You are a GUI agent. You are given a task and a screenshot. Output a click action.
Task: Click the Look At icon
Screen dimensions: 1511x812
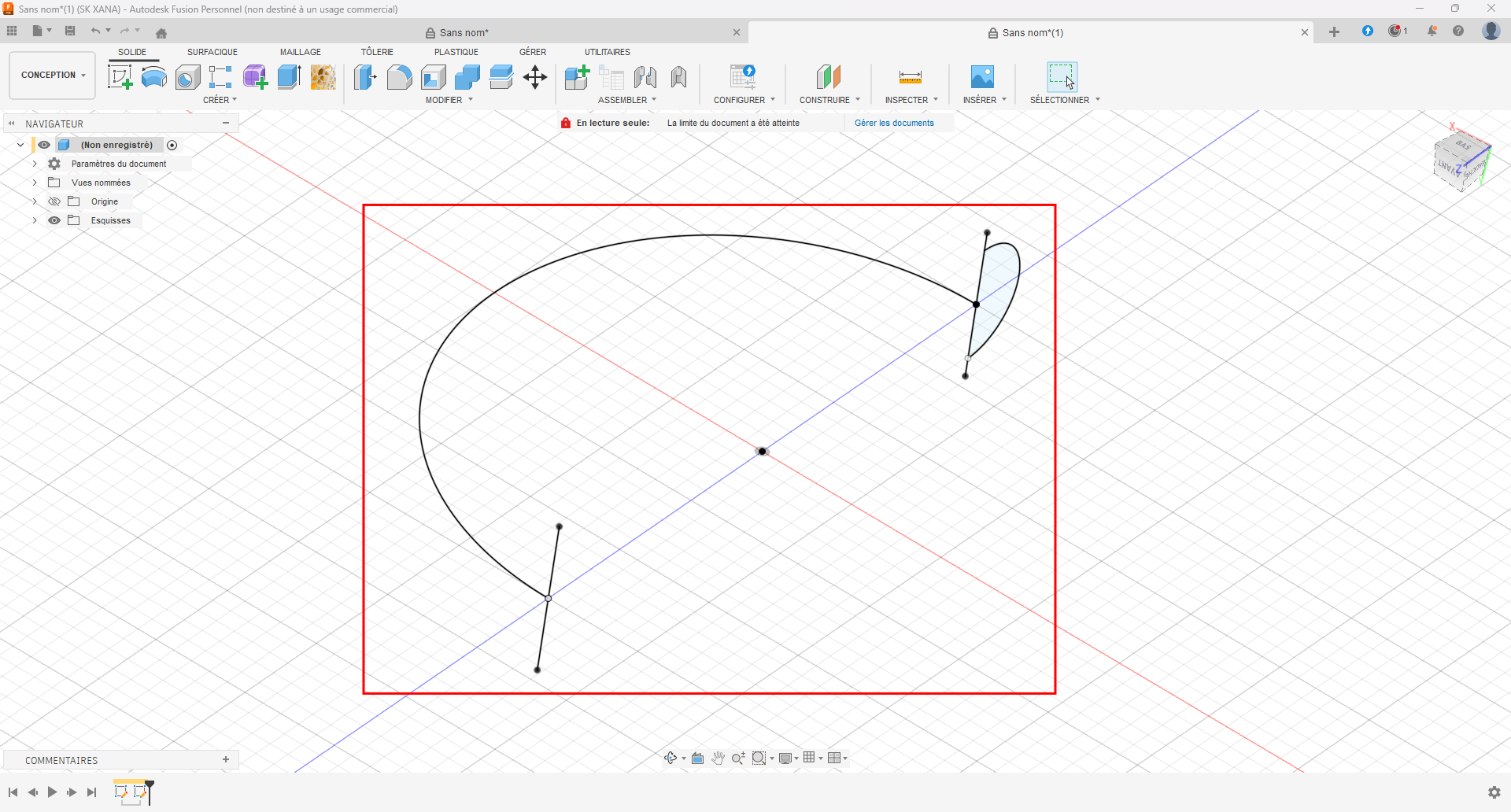pyautogui.click(x=697, y=758)
